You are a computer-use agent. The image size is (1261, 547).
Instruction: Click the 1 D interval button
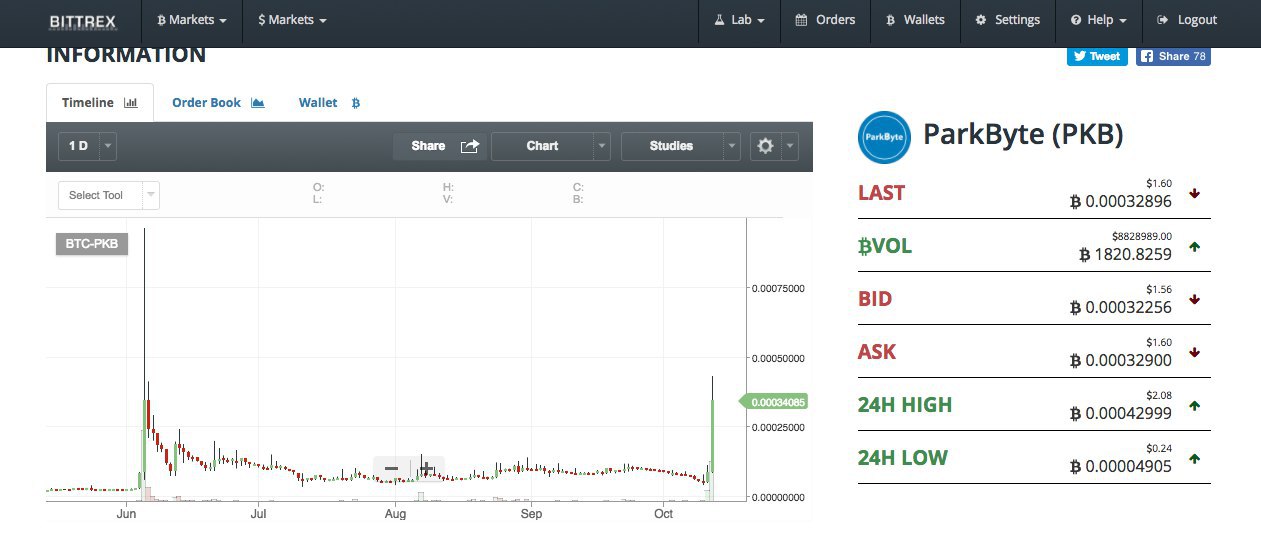tap(78, 146)
